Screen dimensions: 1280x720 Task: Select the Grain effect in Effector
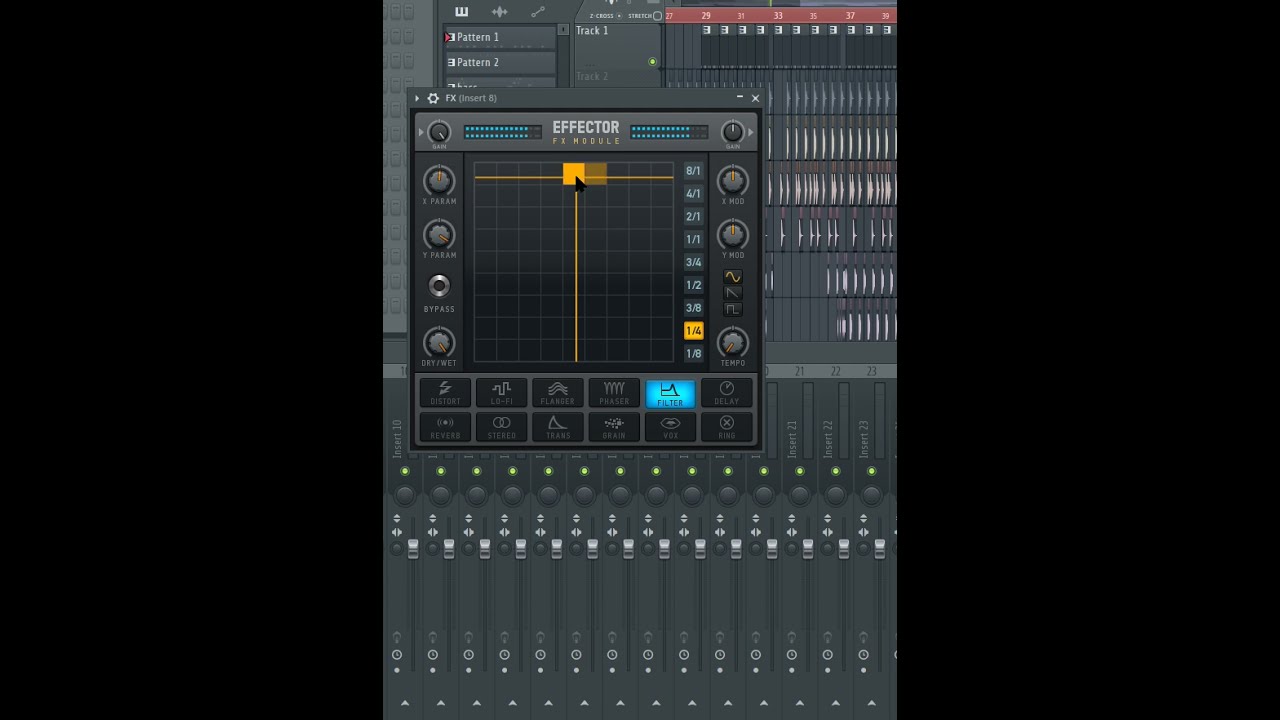pyautogui.click(x=614, y=427)
